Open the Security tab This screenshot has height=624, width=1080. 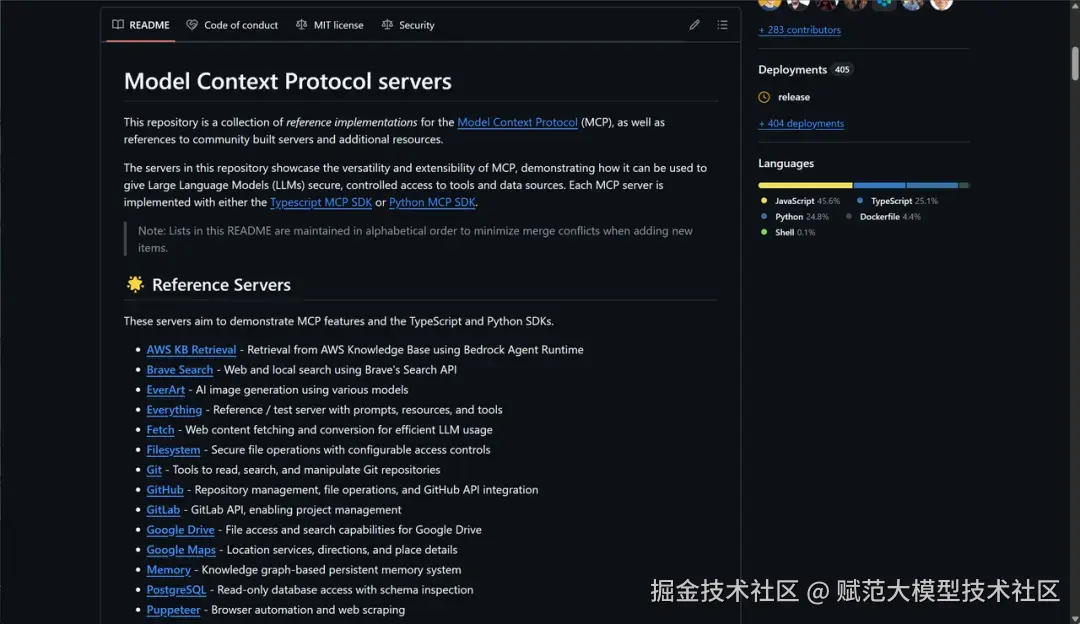click(408, 25)
